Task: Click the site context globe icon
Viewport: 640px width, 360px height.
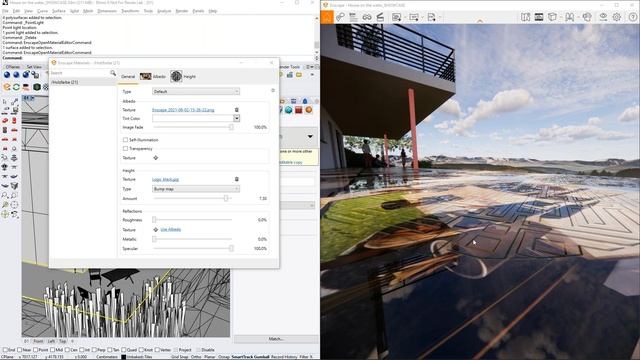Action: [587, 17]
